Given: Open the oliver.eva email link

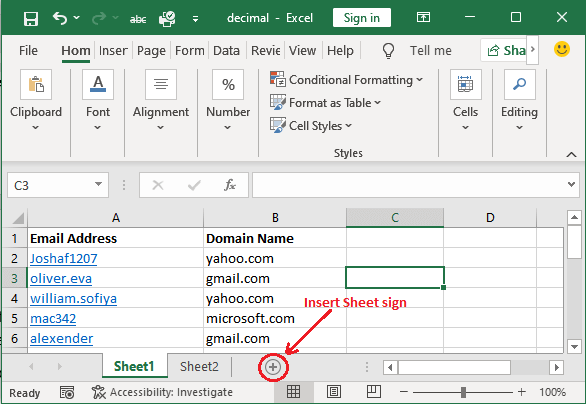Looking at the screenshot, I should (61, 279).
